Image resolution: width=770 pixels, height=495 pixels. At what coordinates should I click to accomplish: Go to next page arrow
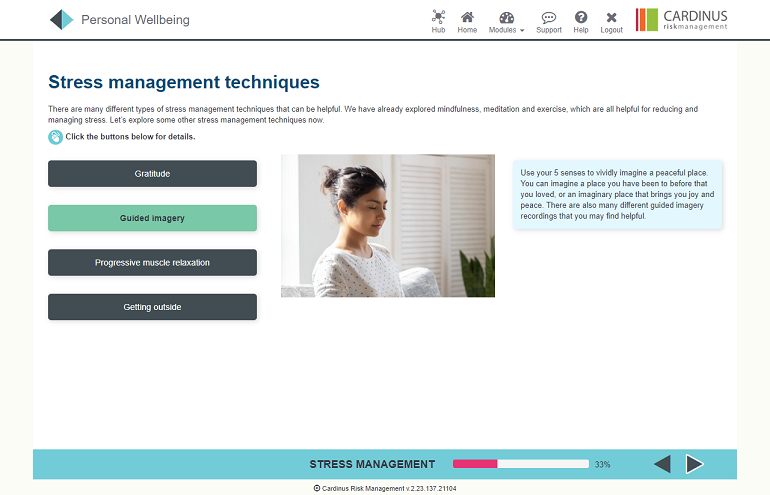[694, 464]
